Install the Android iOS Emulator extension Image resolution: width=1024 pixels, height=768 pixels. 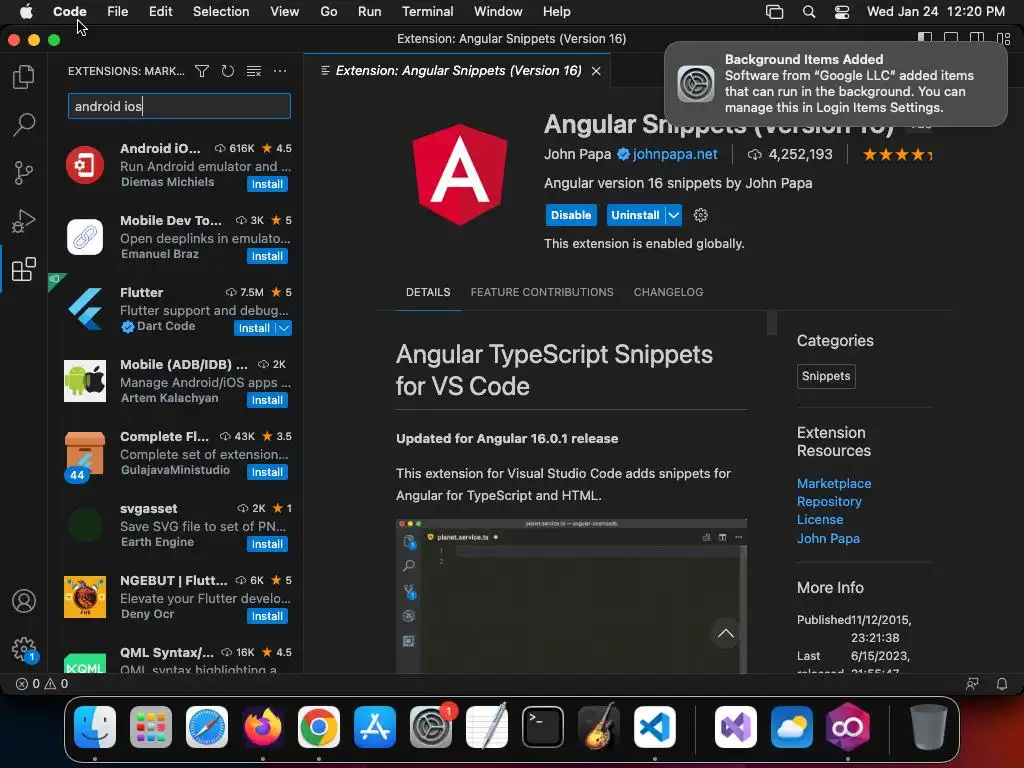click(267, 184)
